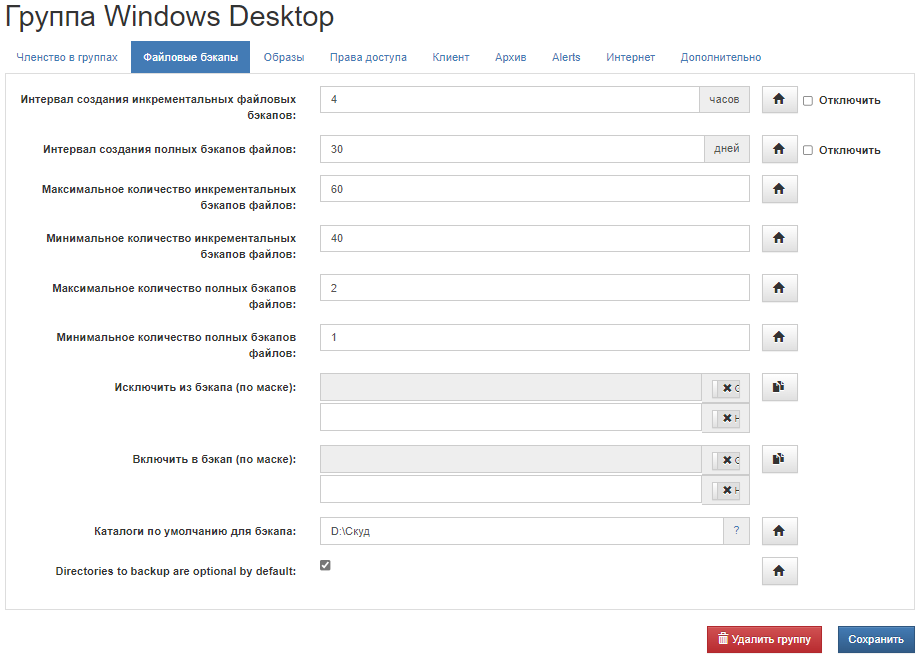920x661 pixels.
Task: Uncheck Directories to backup are optional checkbox
Action: pyautogui.click(x=325, y=565)
